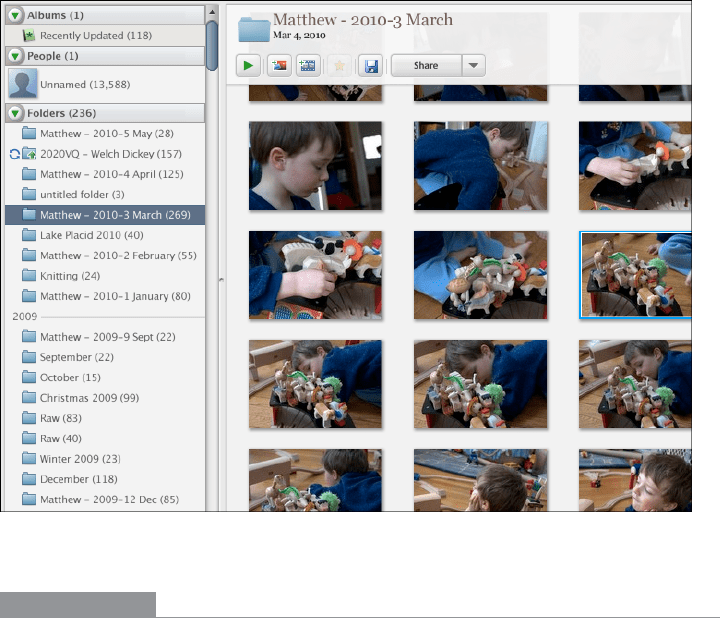Select first thumbnail of boy resting head by ark

(x=315, y=384)
